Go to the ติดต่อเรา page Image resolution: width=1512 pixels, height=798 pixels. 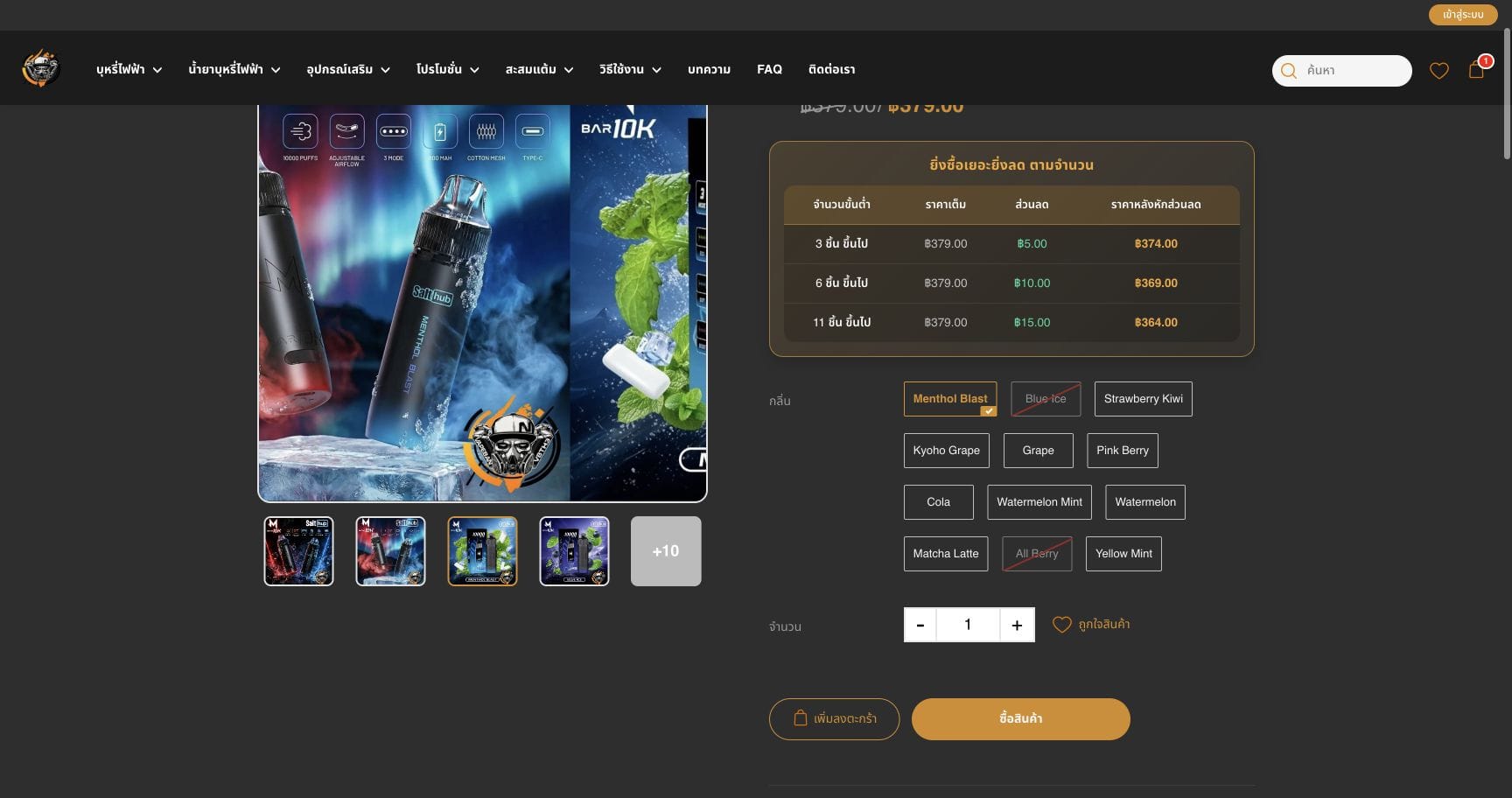(831, 69)
